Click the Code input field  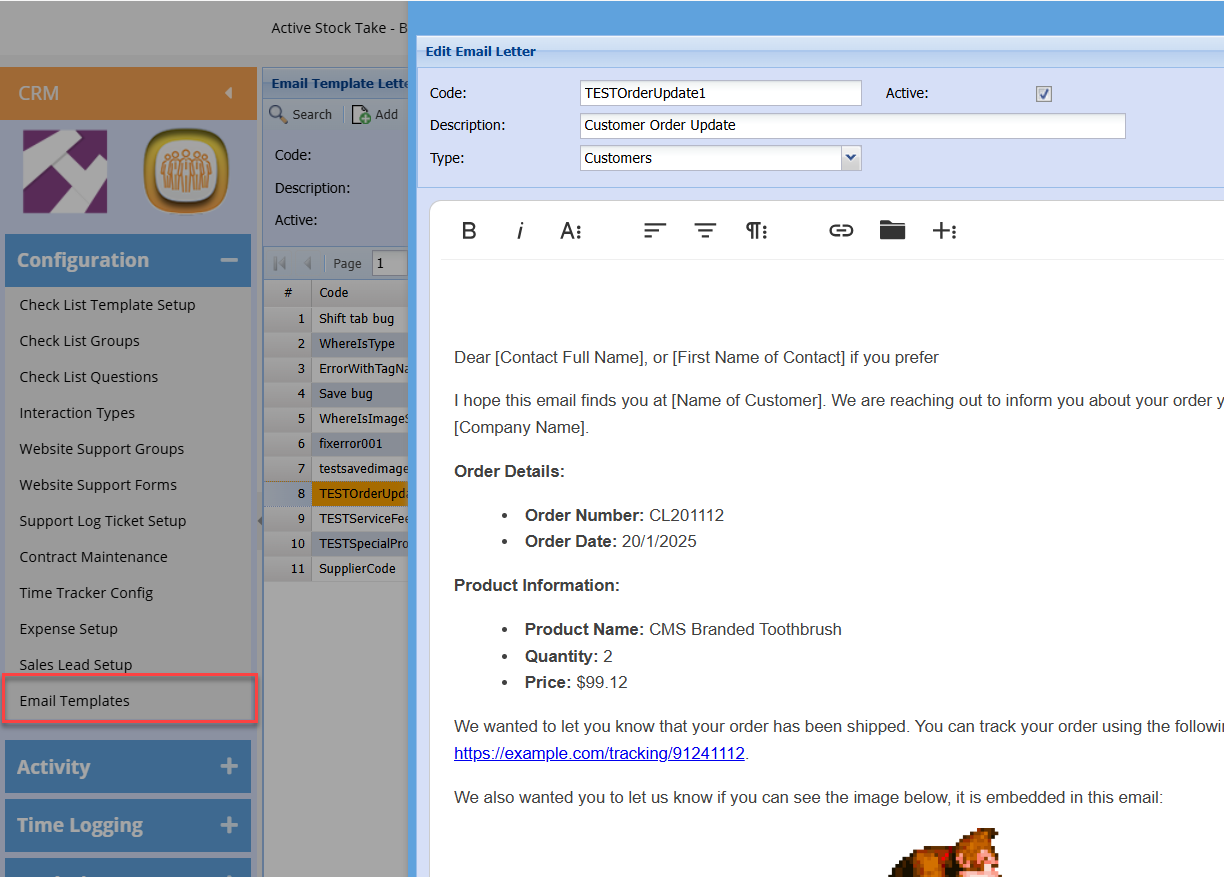pyautogui.click(x=720, y=93)
